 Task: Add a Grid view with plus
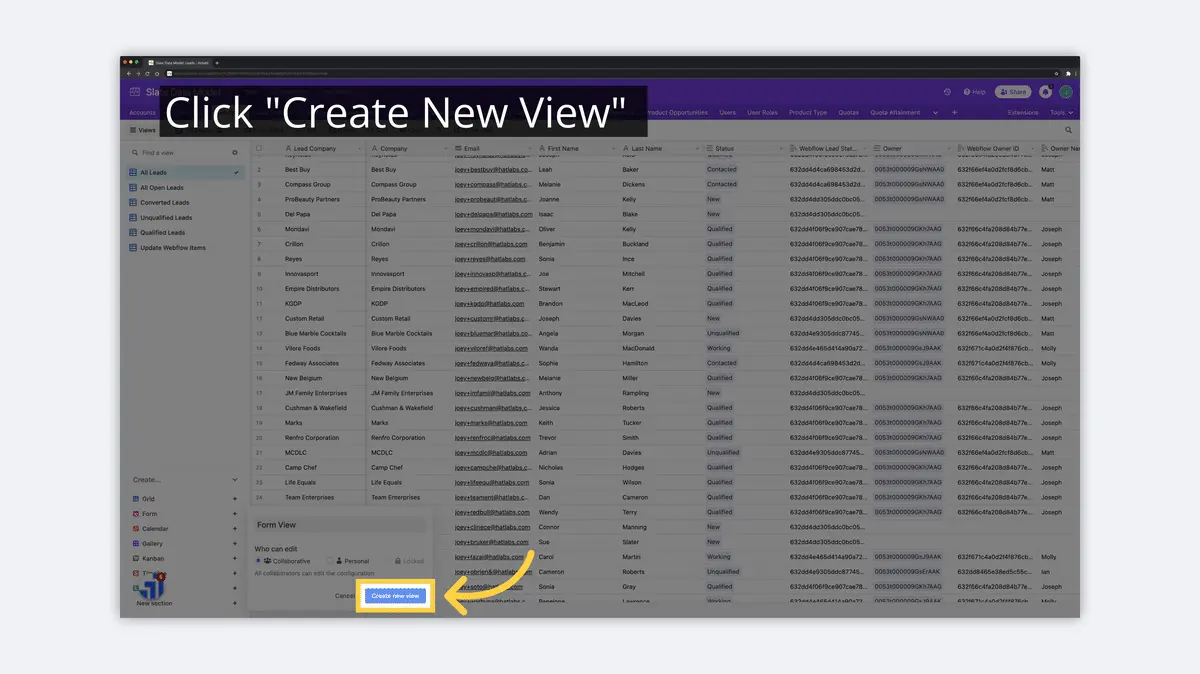pyautogui.click(x=235, y=499)
